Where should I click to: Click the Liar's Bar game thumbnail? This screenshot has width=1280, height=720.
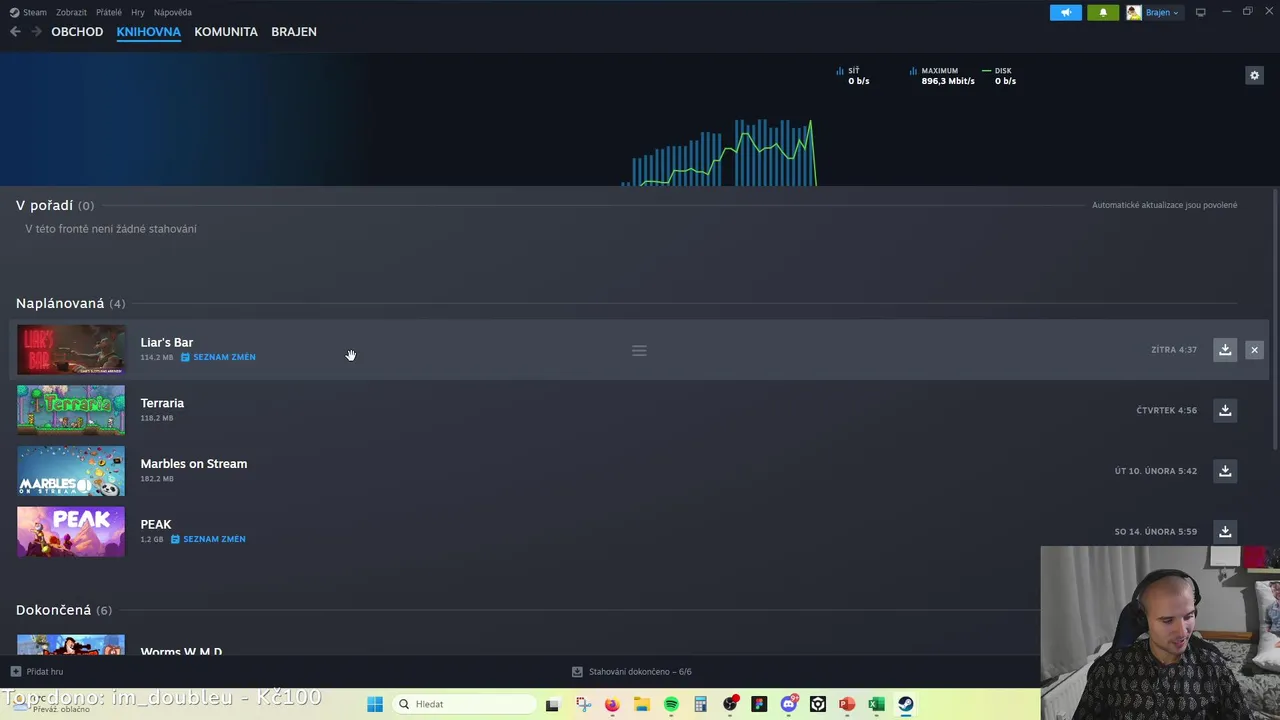click(71, 350)
